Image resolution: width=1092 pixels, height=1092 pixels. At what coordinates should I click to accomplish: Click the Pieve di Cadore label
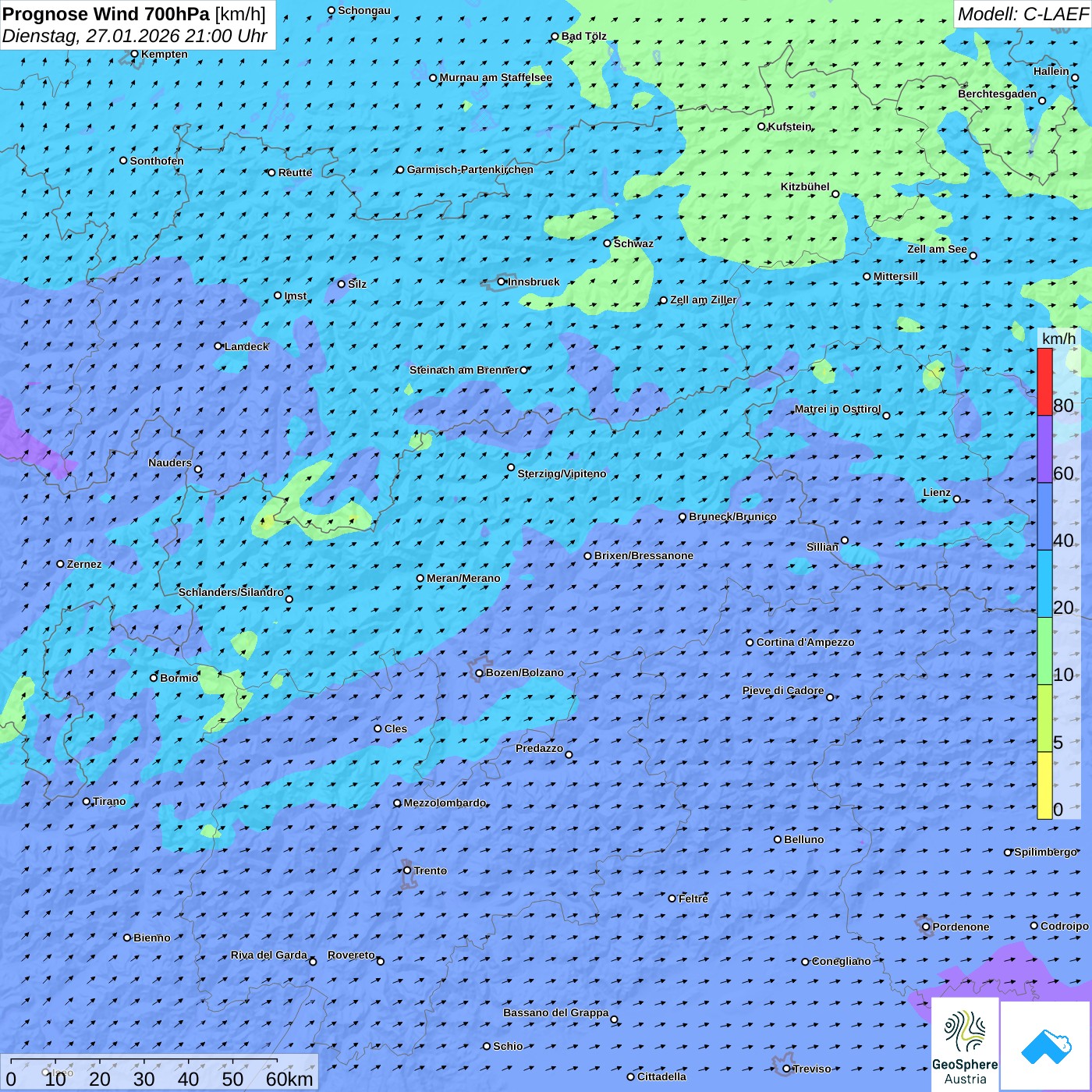click(x=783, y=690)
